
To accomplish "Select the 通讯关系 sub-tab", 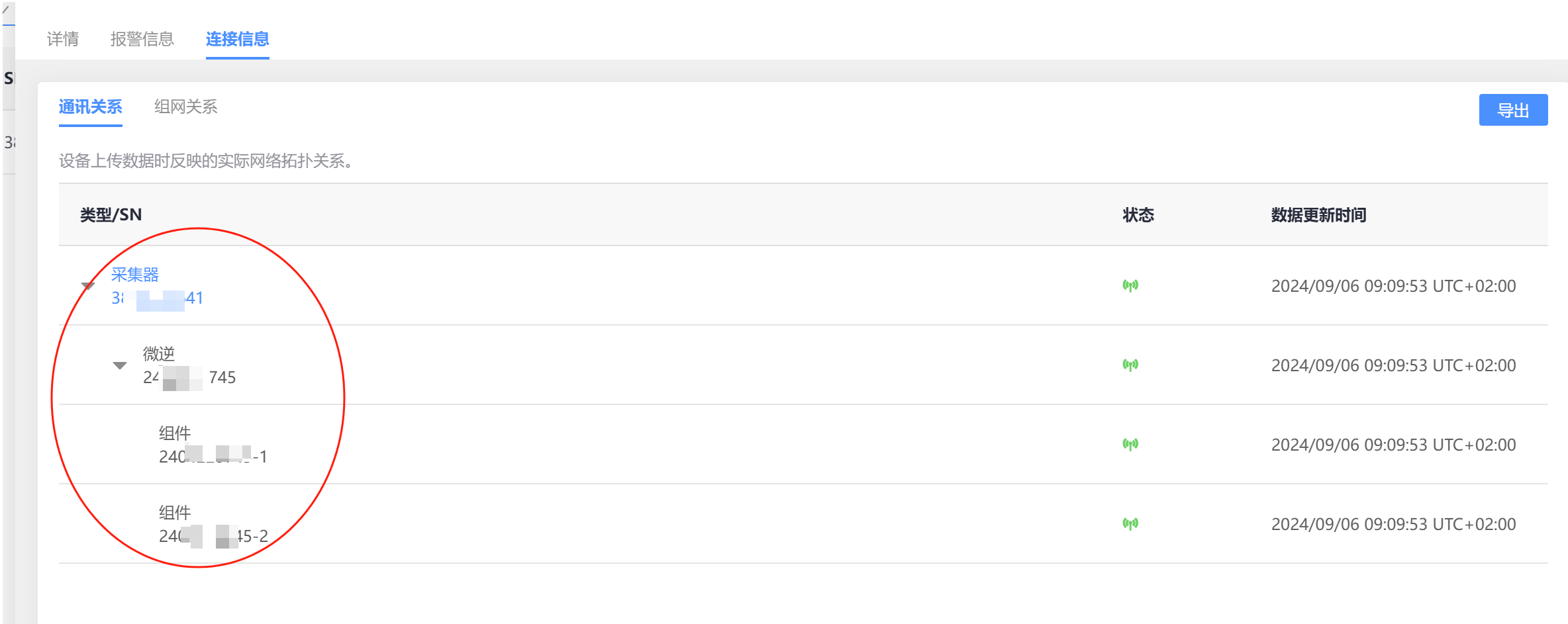I will point(90,107).
